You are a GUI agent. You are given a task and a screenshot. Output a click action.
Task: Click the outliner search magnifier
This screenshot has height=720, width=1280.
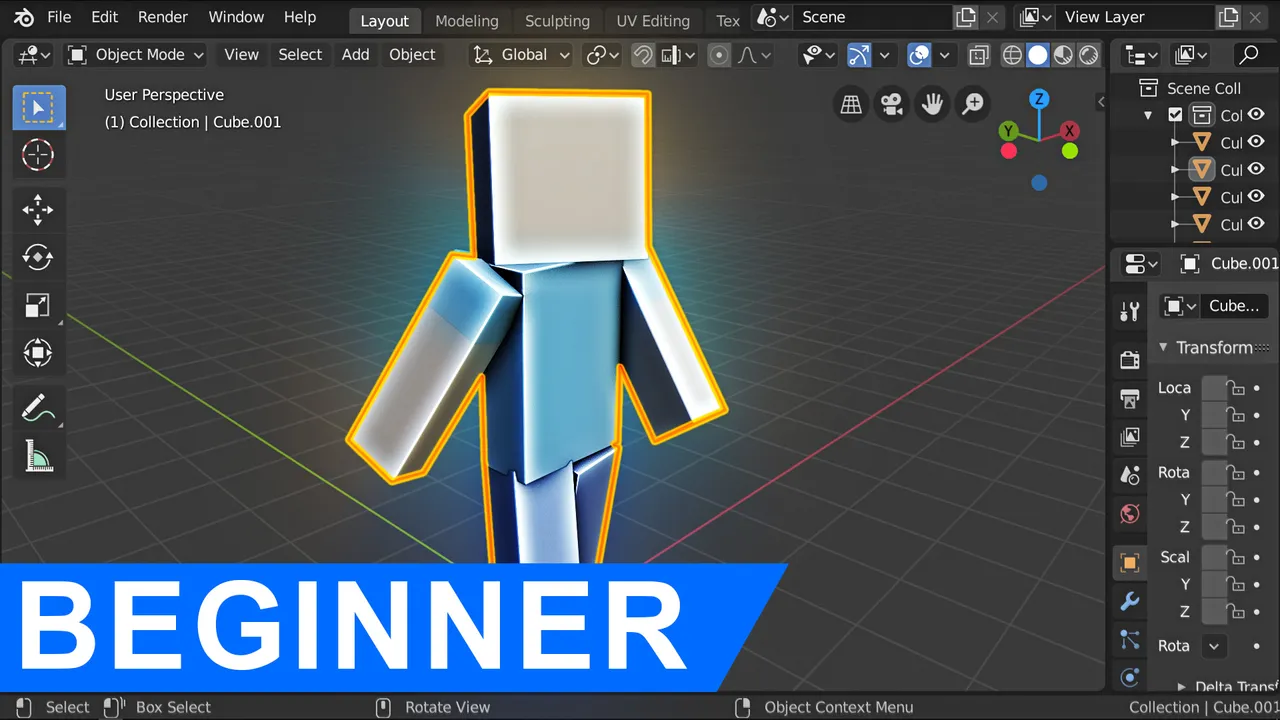(x=1248, y=55)
